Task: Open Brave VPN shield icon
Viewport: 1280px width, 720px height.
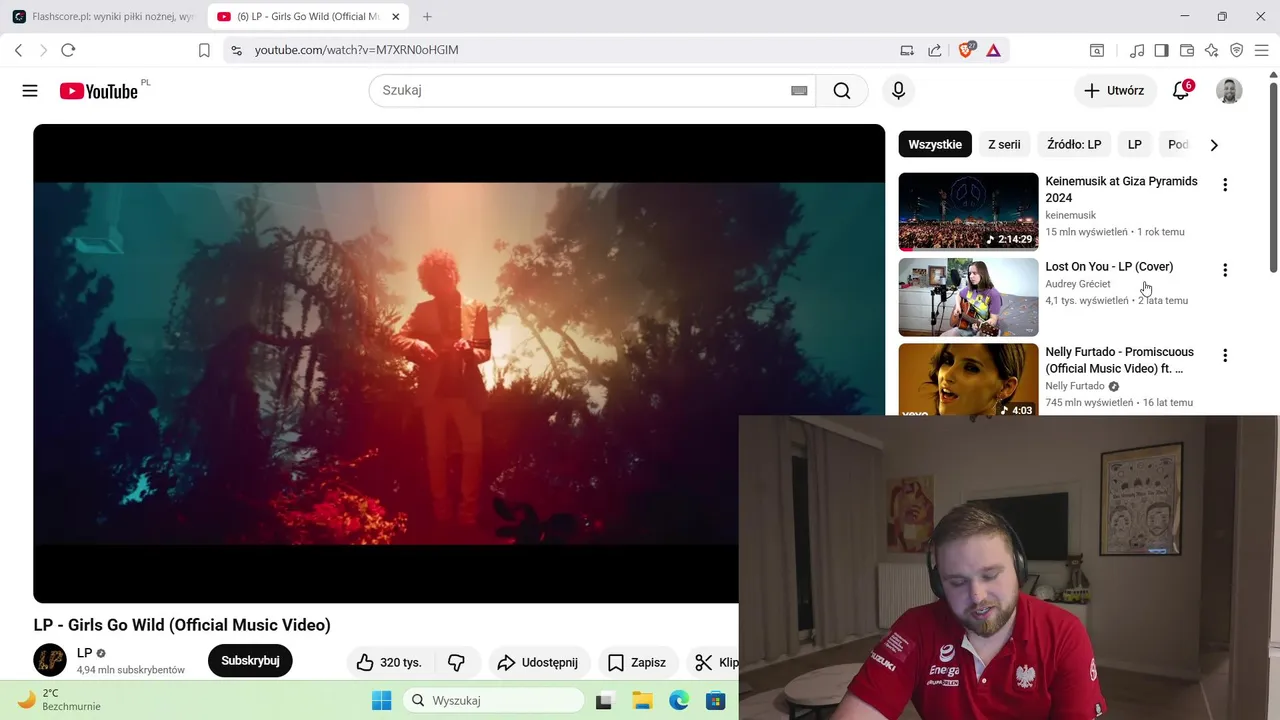Action: point(1236,50)
